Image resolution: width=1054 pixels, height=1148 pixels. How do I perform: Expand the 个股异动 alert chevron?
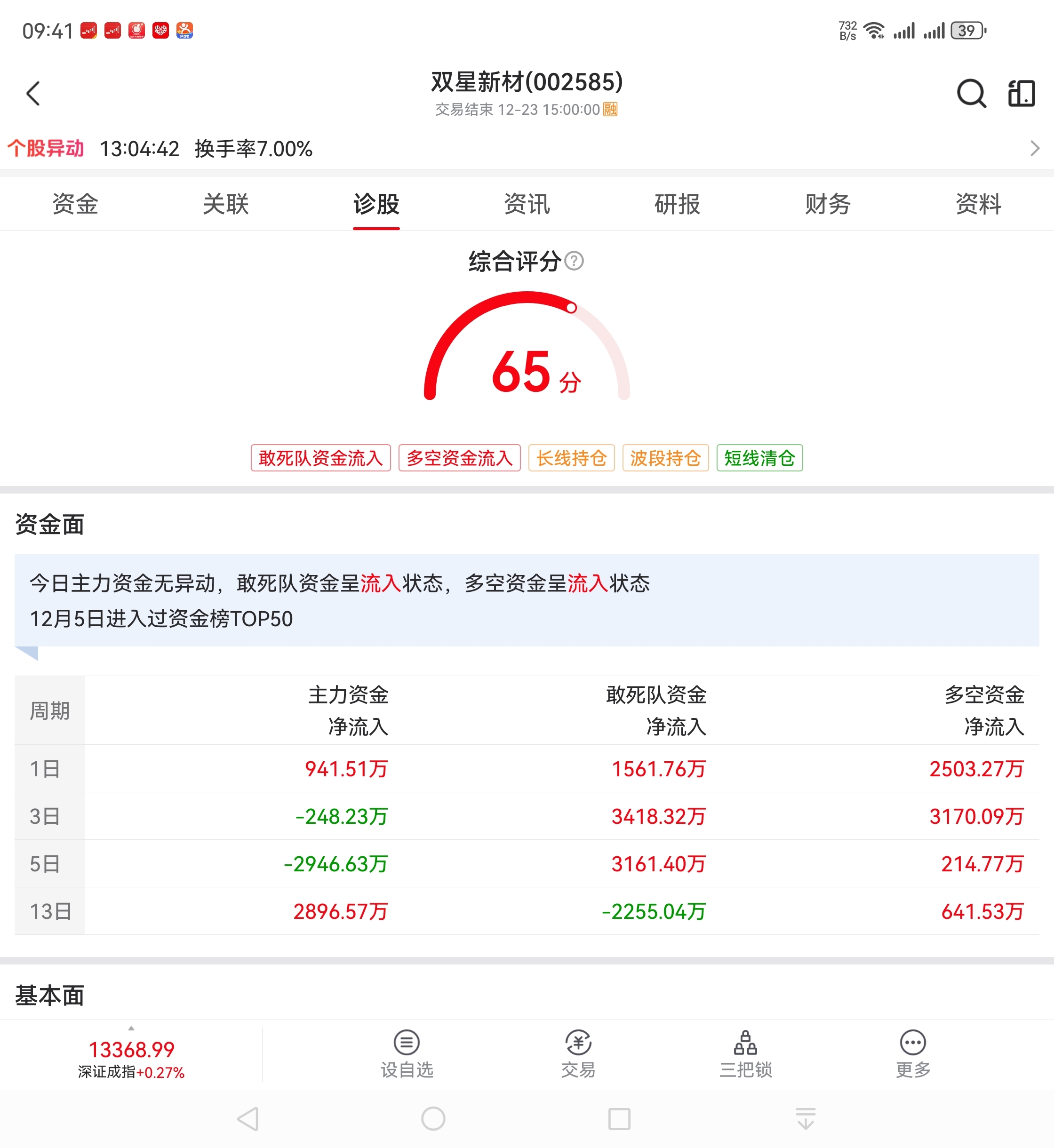[1035, 148]
